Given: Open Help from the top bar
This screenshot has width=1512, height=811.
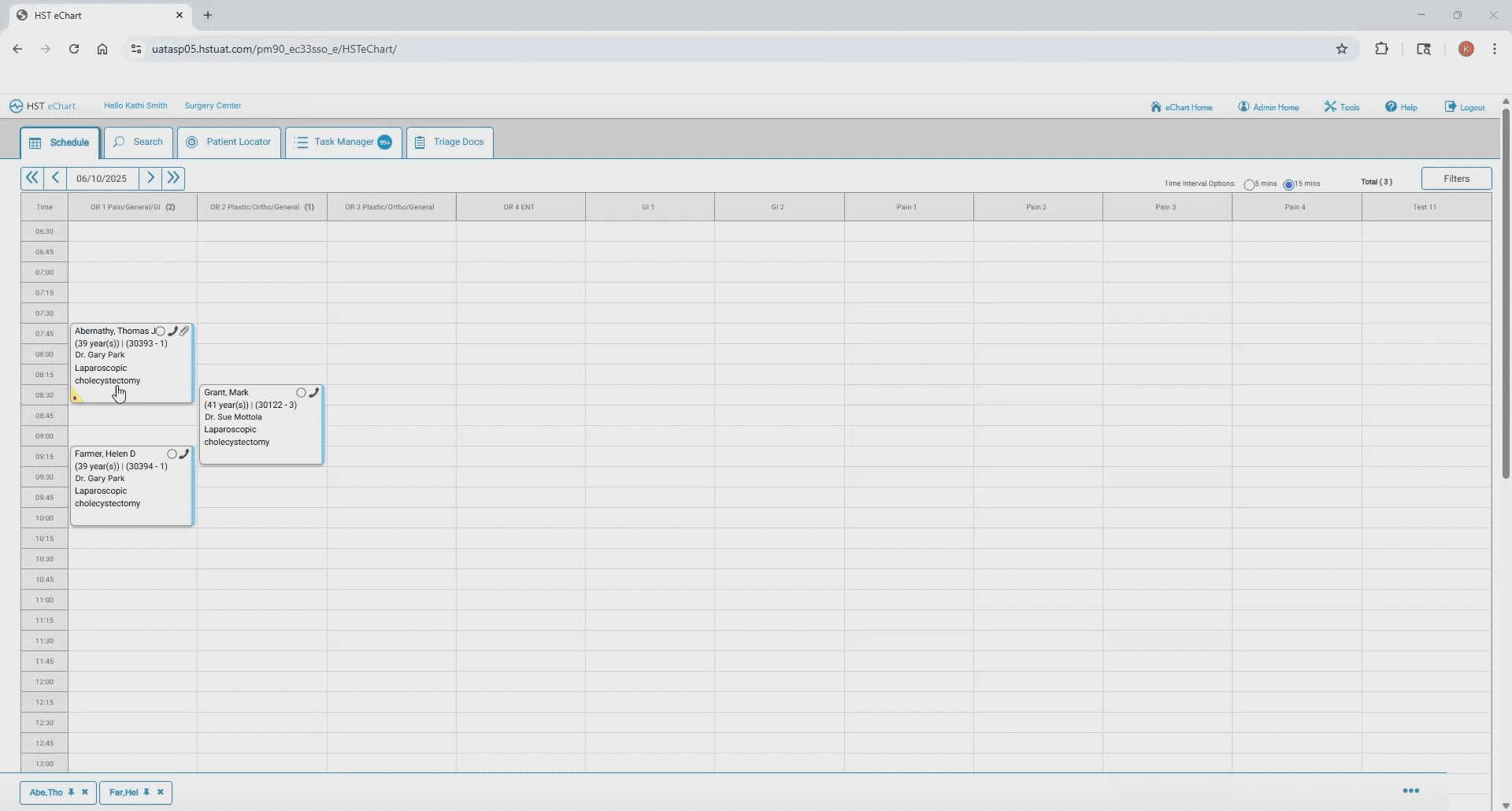Looking at the screenshot, I should pyautogui.click(x=1401, y=106).
